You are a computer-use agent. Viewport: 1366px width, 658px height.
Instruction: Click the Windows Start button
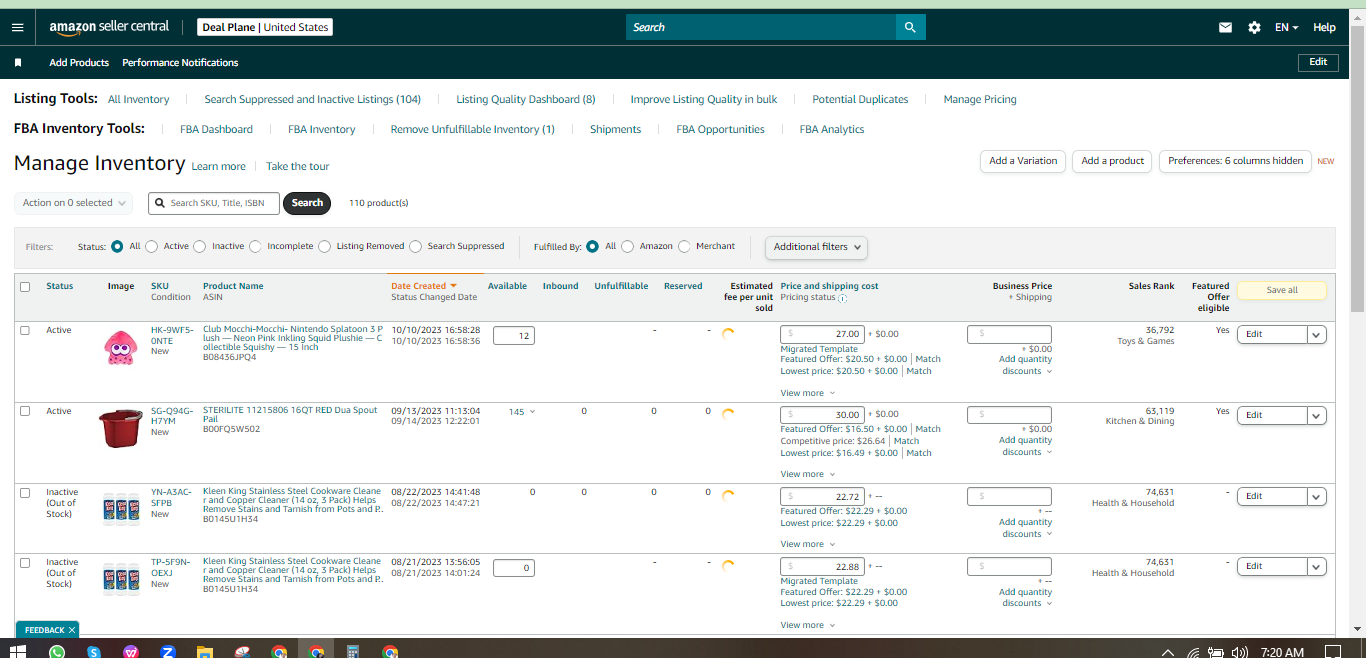click(x=18, y=652)
